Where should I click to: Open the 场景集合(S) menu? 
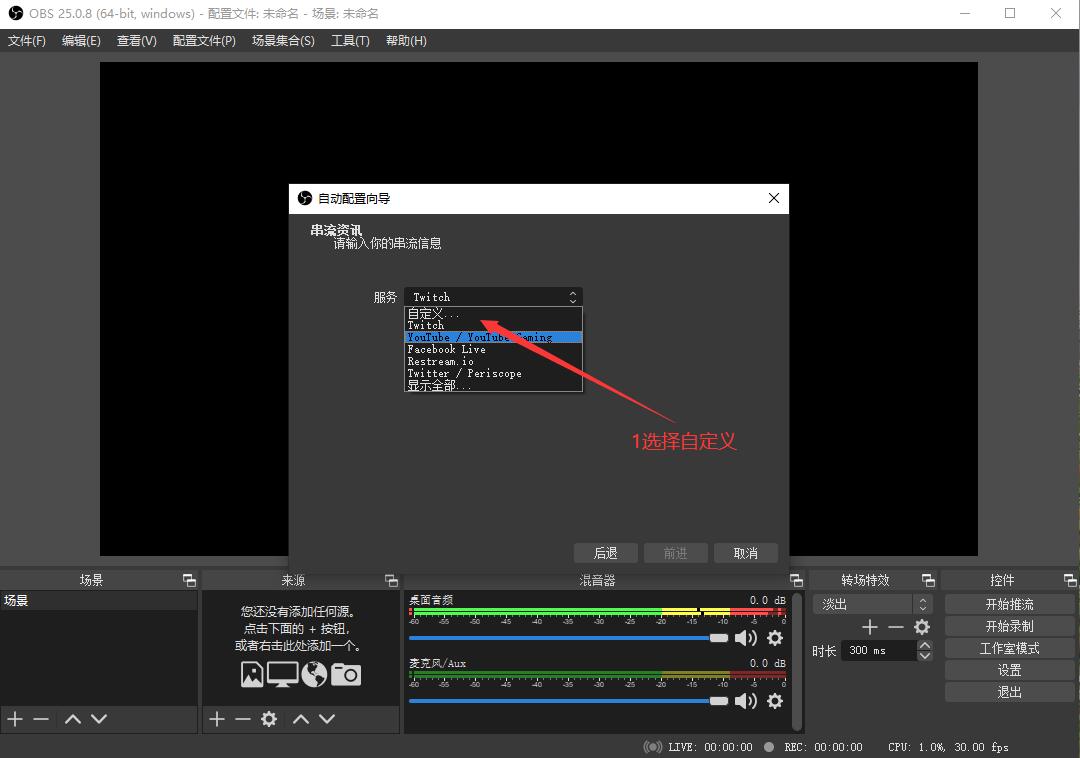tap(283, 41)
